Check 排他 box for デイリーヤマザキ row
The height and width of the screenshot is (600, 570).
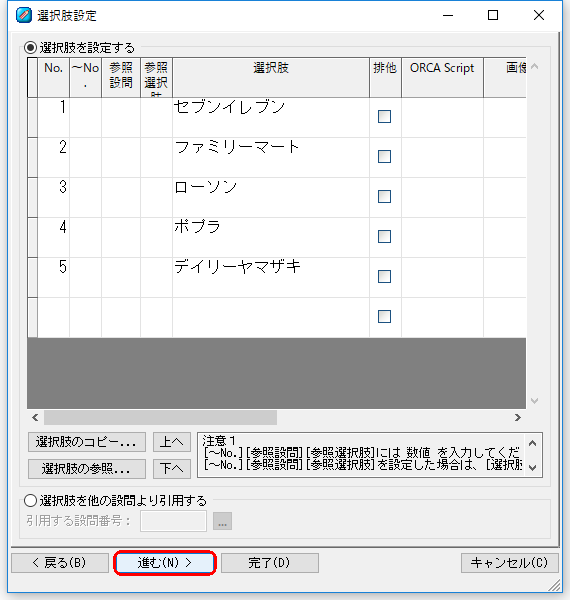[x=384, y=276]
